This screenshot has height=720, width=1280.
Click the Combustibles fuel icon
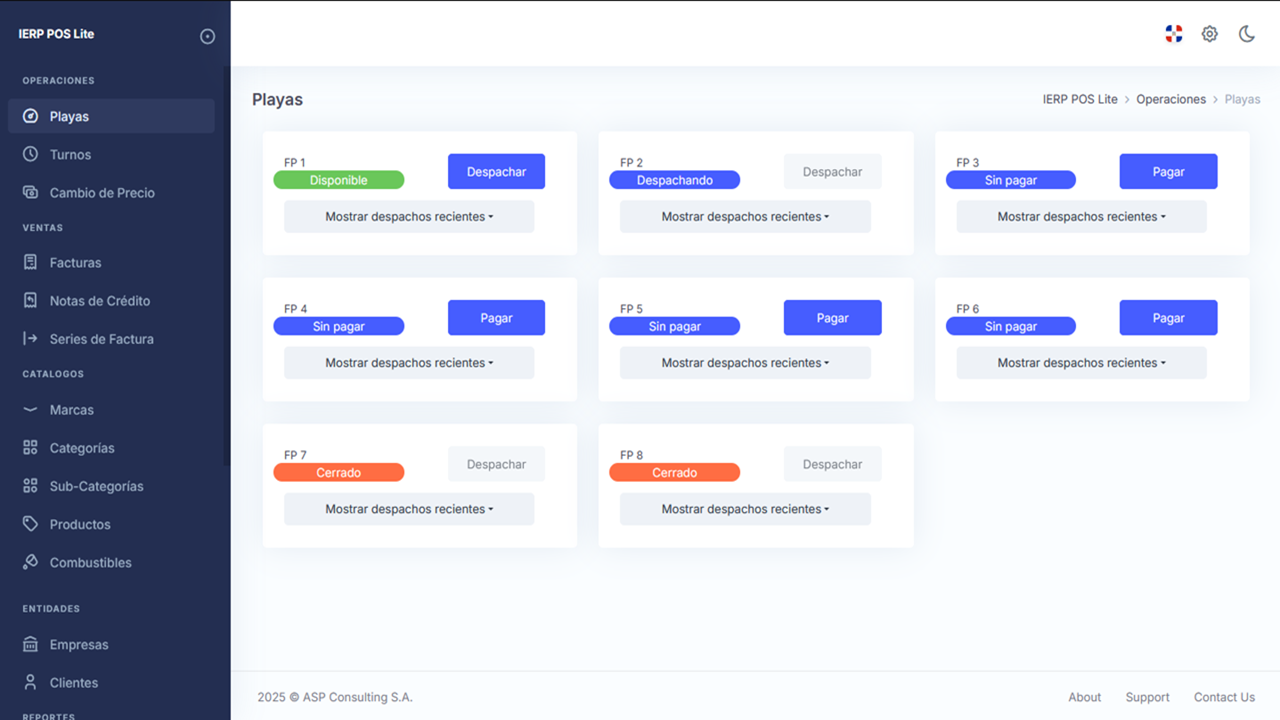pyautogui.click(x=31, y=562)
